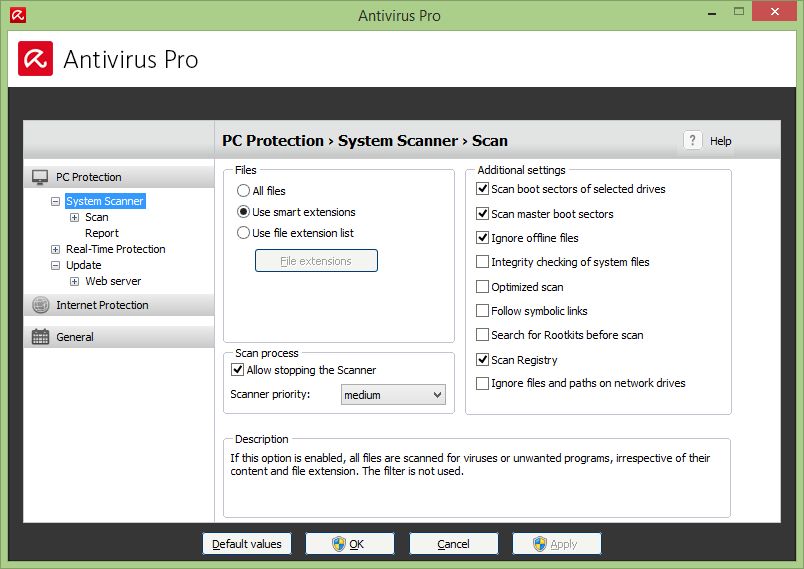This screenshot has height=569, width=804.
Task: Click the Internet Protection globe icon
Action: click(41, 305)
